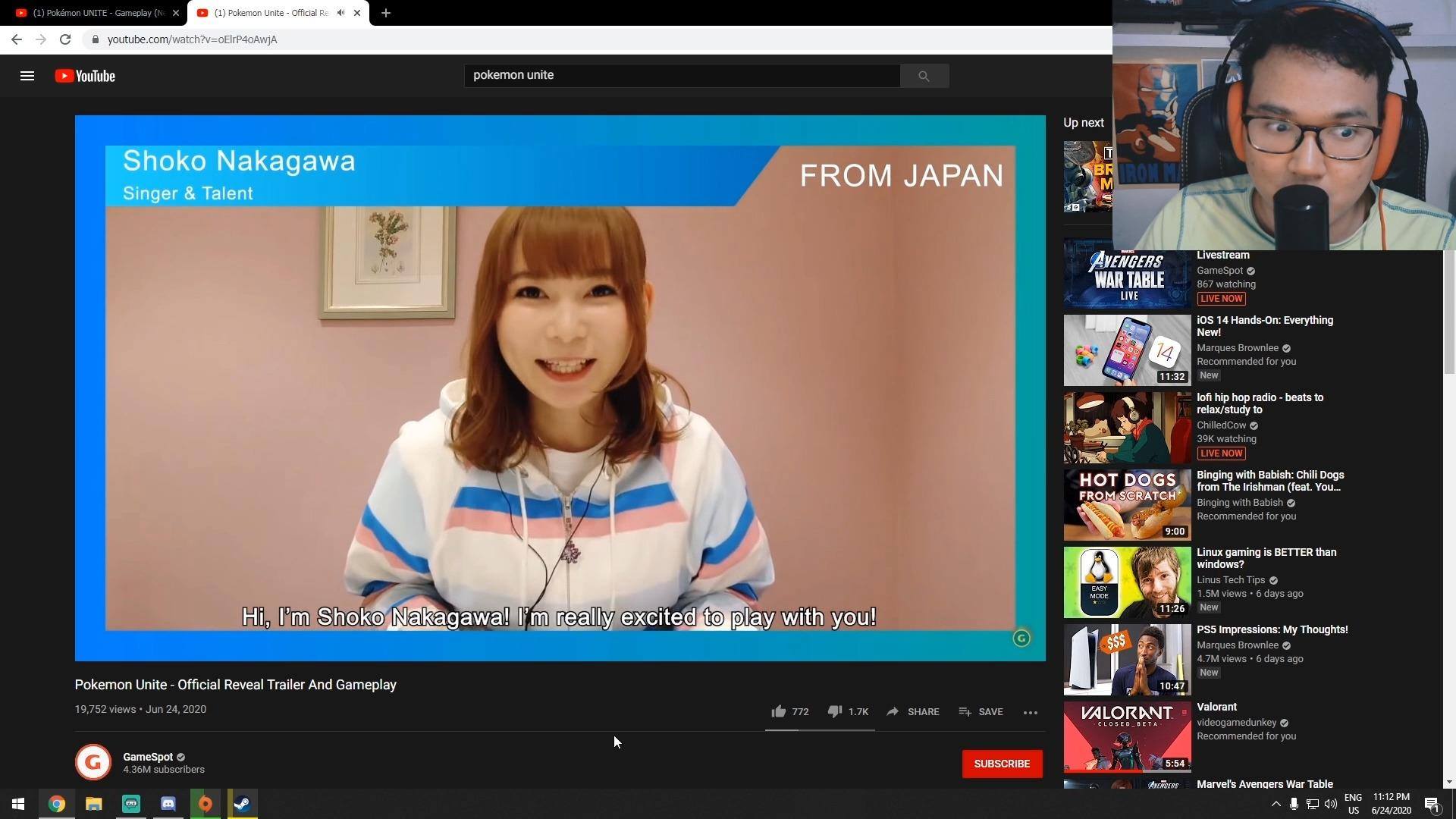Open the lofi hip hop radio title link
The image size is (1456, 819).
(1260, 403)
